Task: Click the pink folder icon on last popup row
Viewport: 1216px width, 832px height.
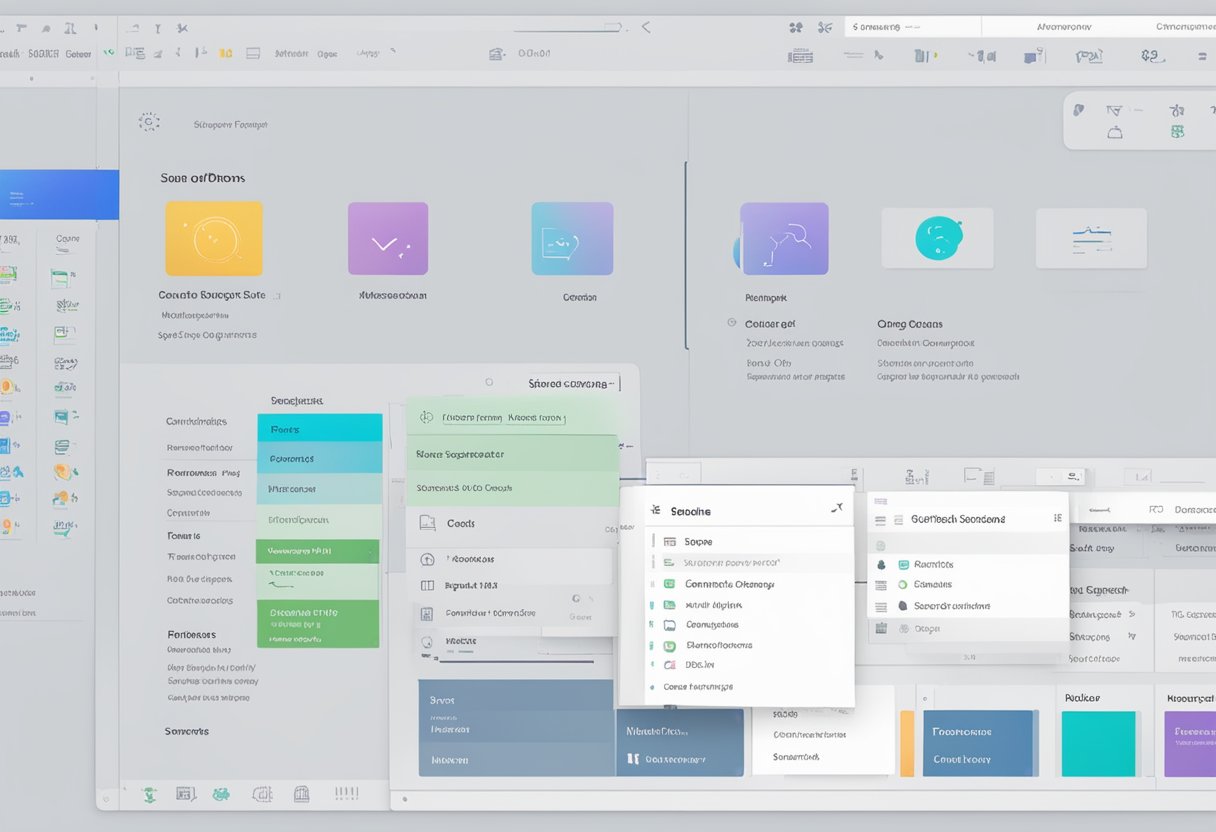Action: coord(669,664)
